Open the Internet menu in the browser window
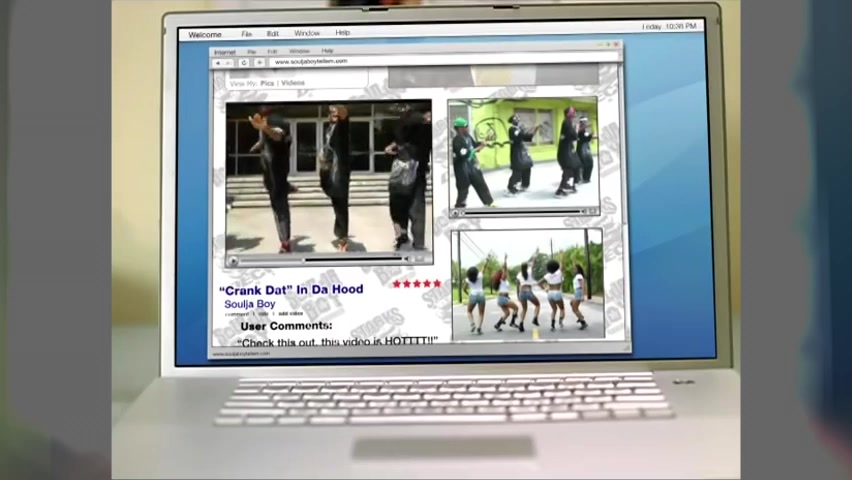The image size is (852, 480). pyautogui.click(x=225, y=52)
